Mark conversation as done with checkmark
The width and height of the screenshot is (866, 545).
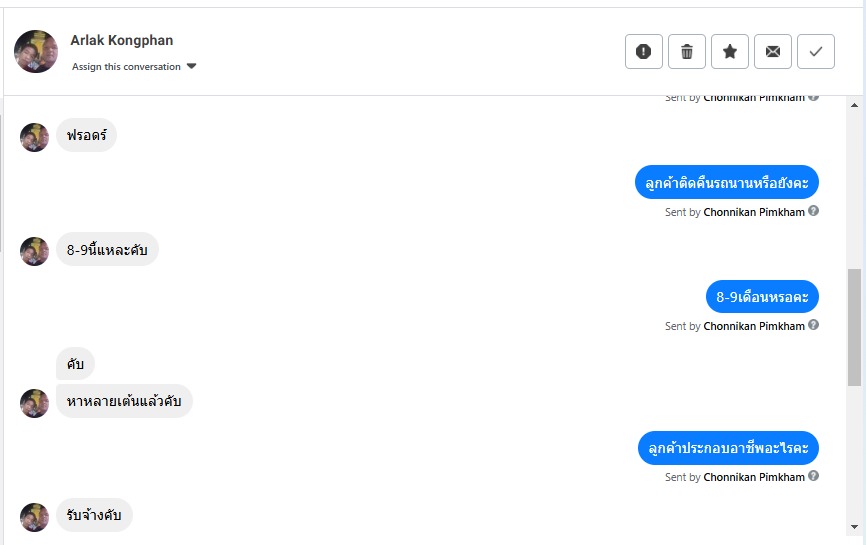[816, 52]
